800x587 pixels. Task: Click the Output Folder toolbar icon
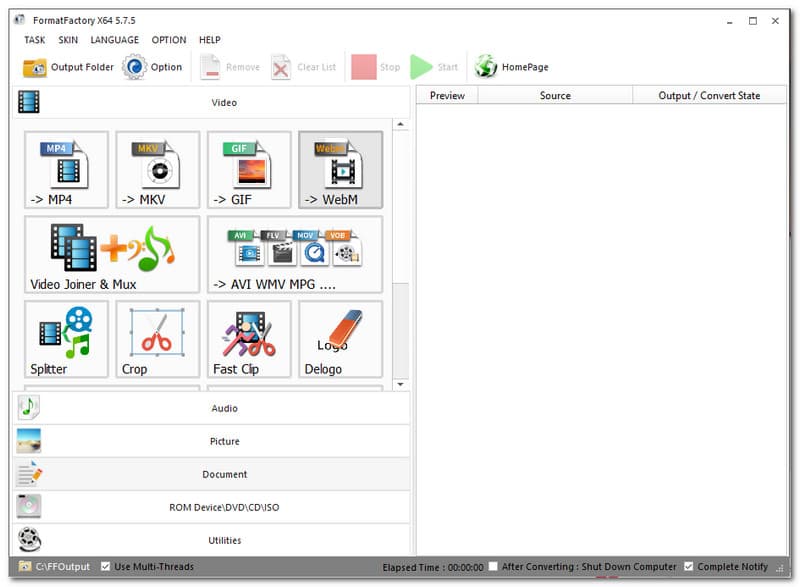click(34, 67)
